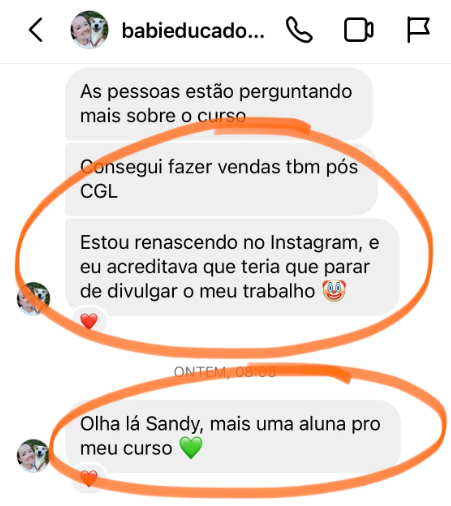Open the profile picture in chat header
Image resolution: width=451 pixels, height=506 pixels.
pyautogui.click(x=89, y=30)
